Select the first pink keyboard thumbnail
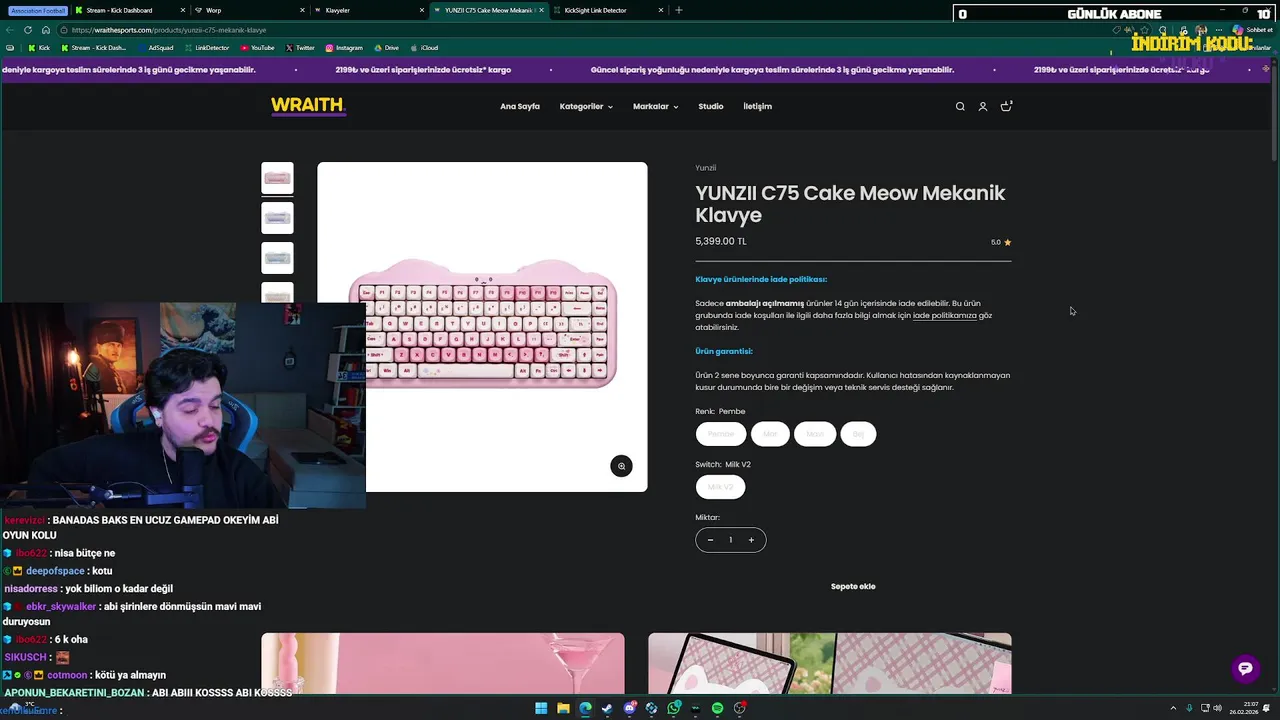1280x720 pixels. [x=277, y=178]
